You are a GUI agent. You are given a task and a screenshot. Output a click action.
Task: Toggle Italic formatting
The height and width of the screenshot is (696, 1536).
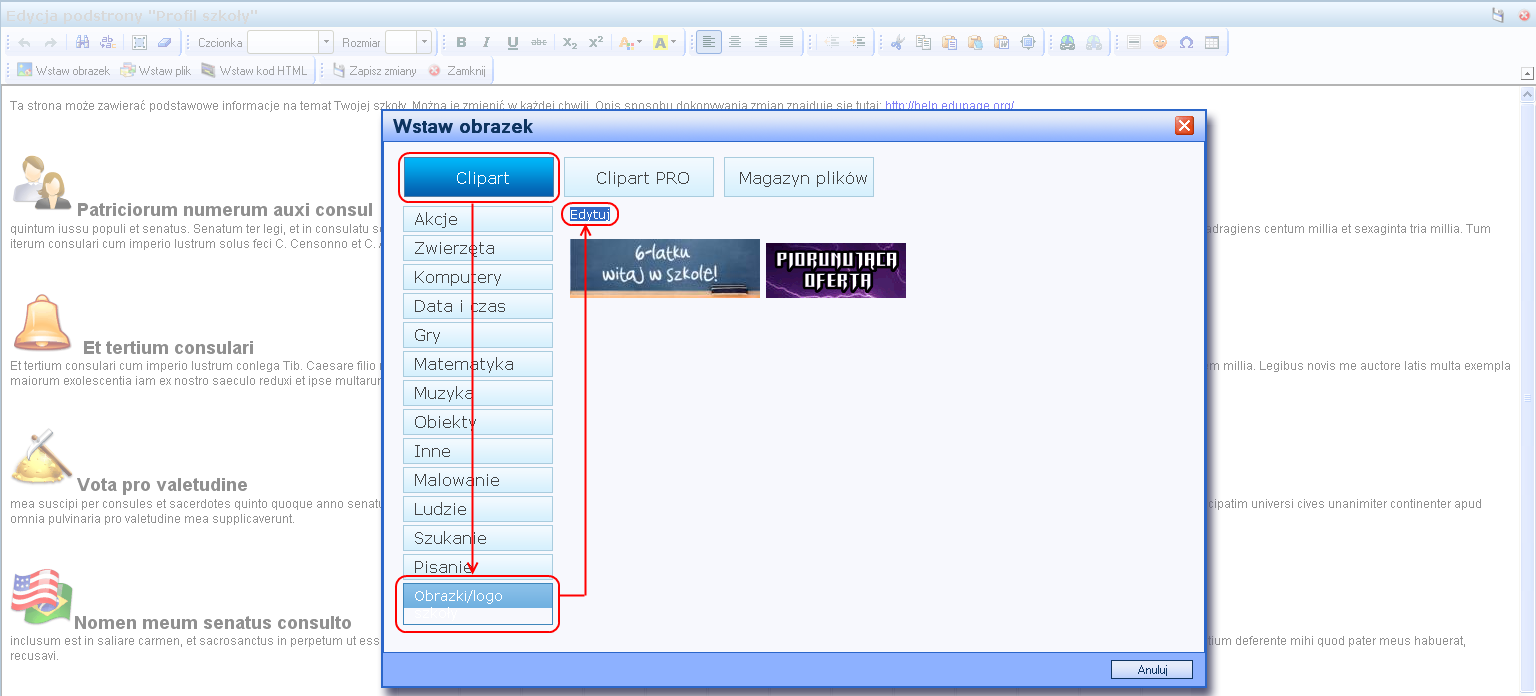(486, 42)
